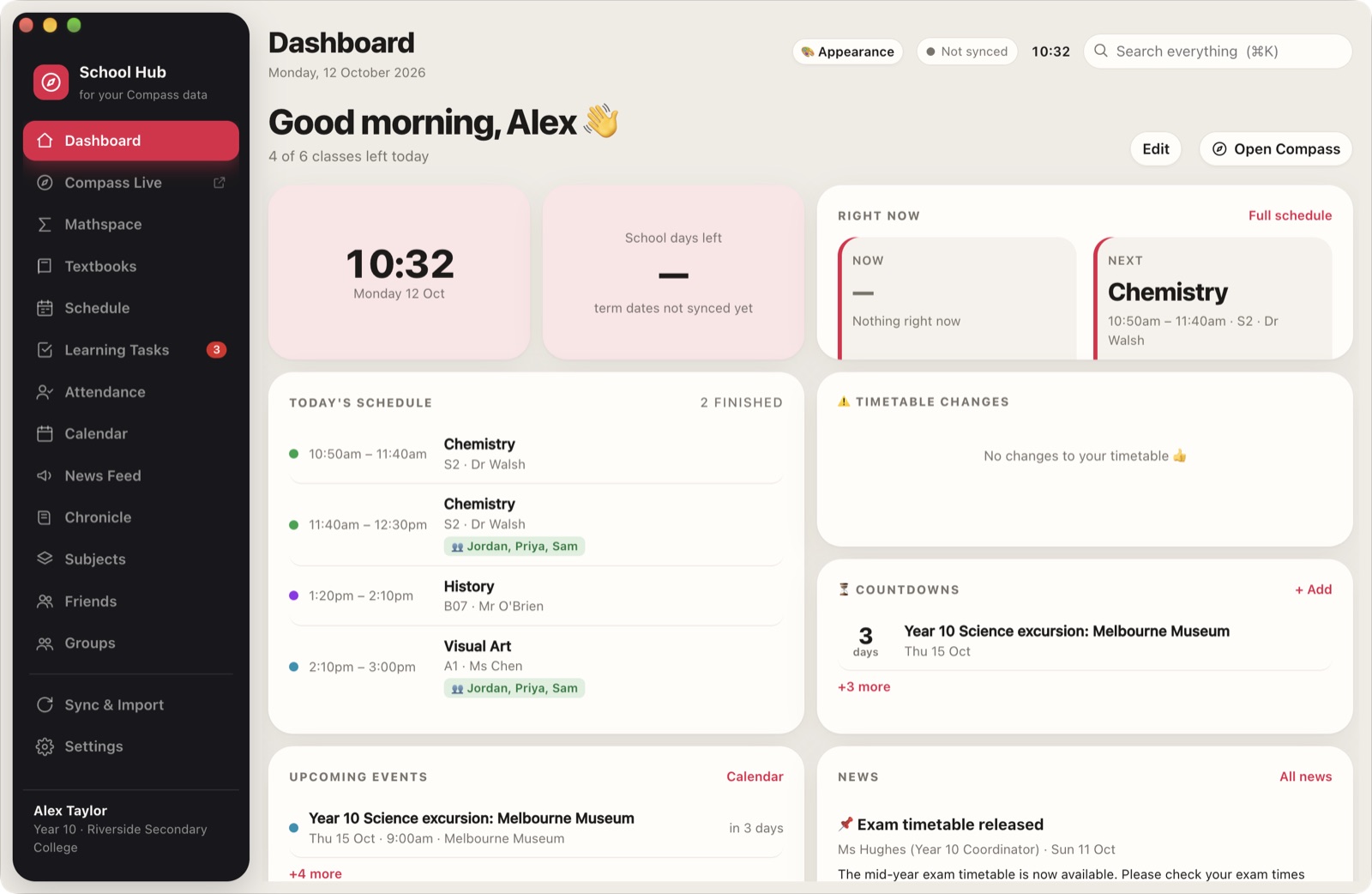Open the All news link
The image size is (1372, 894).
(1306, 776)
